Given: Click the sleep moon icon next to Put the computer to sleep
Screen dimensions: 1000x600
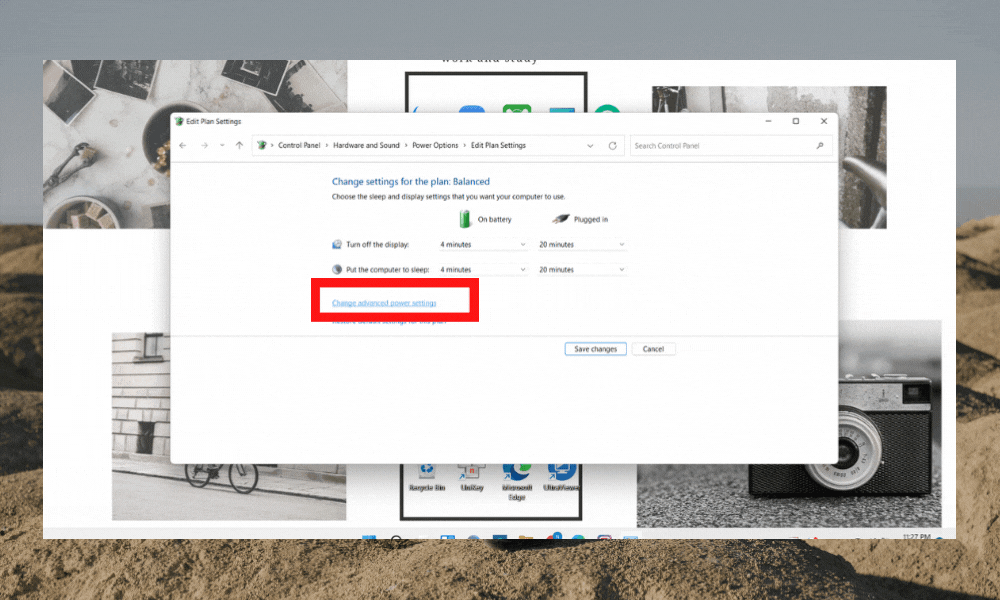Looking at the screenshot, I should (335, 268).
